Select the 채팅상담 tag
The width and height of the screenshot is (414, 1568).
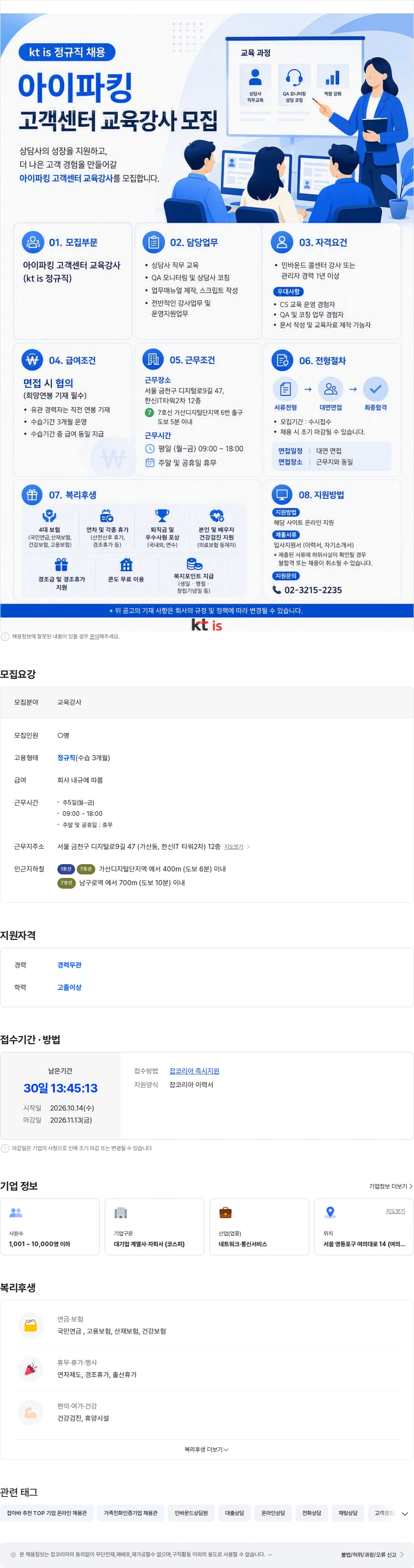point(348,1513)
